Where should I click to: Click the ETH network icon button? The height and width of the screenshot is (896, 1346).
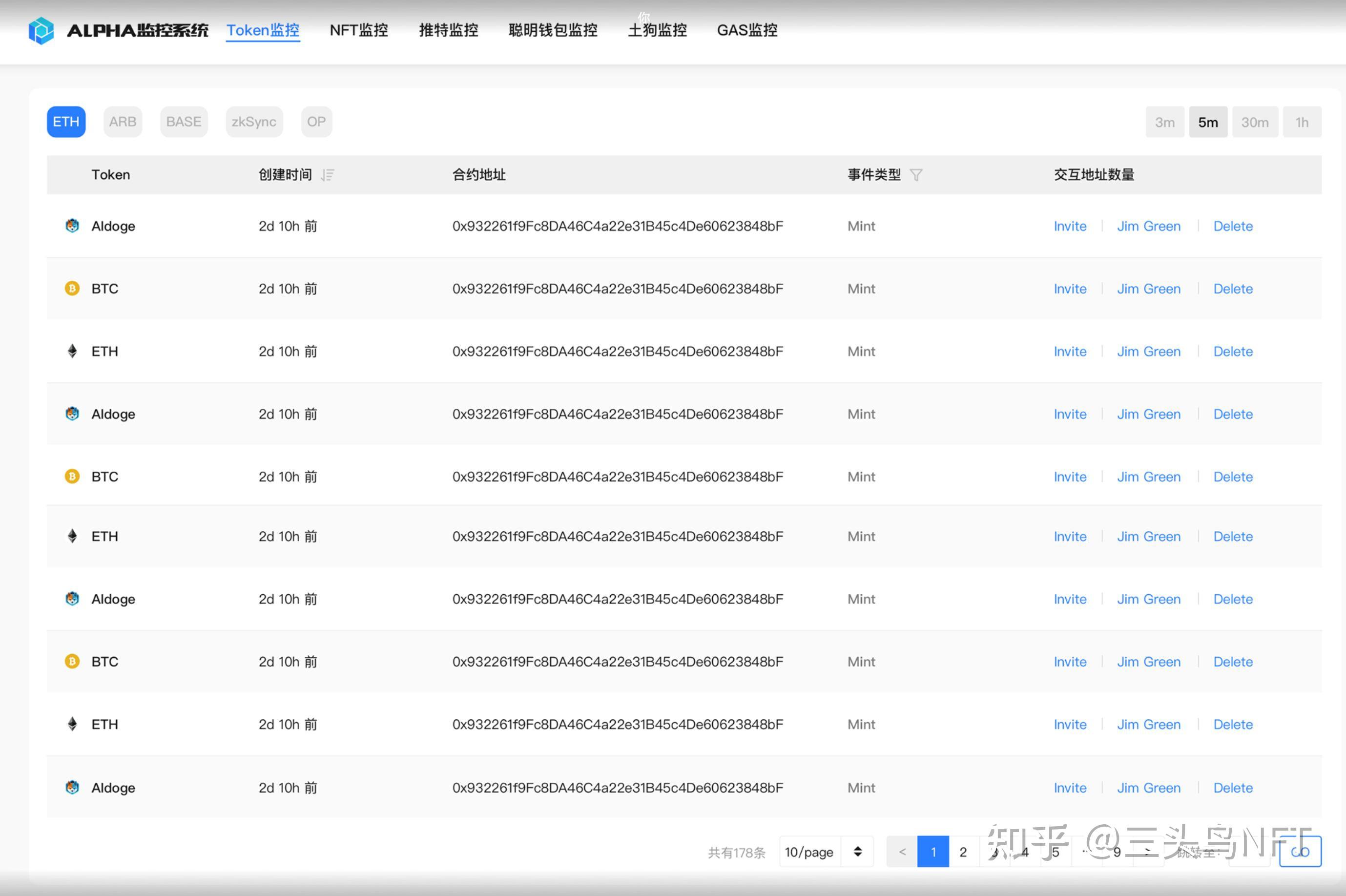[x=65, y=122]
